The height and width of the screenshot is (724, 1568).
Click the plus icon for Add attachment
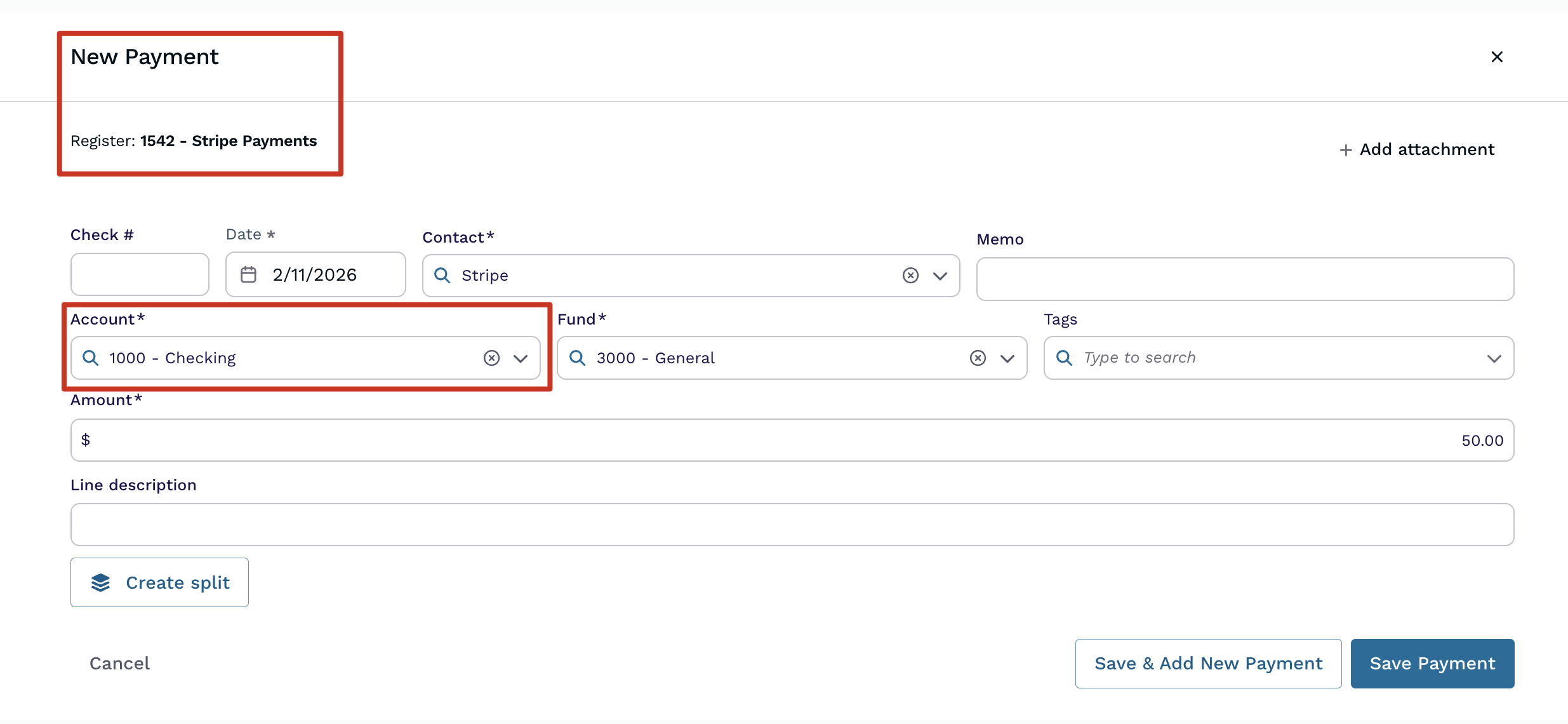(x=1345, y=150)
